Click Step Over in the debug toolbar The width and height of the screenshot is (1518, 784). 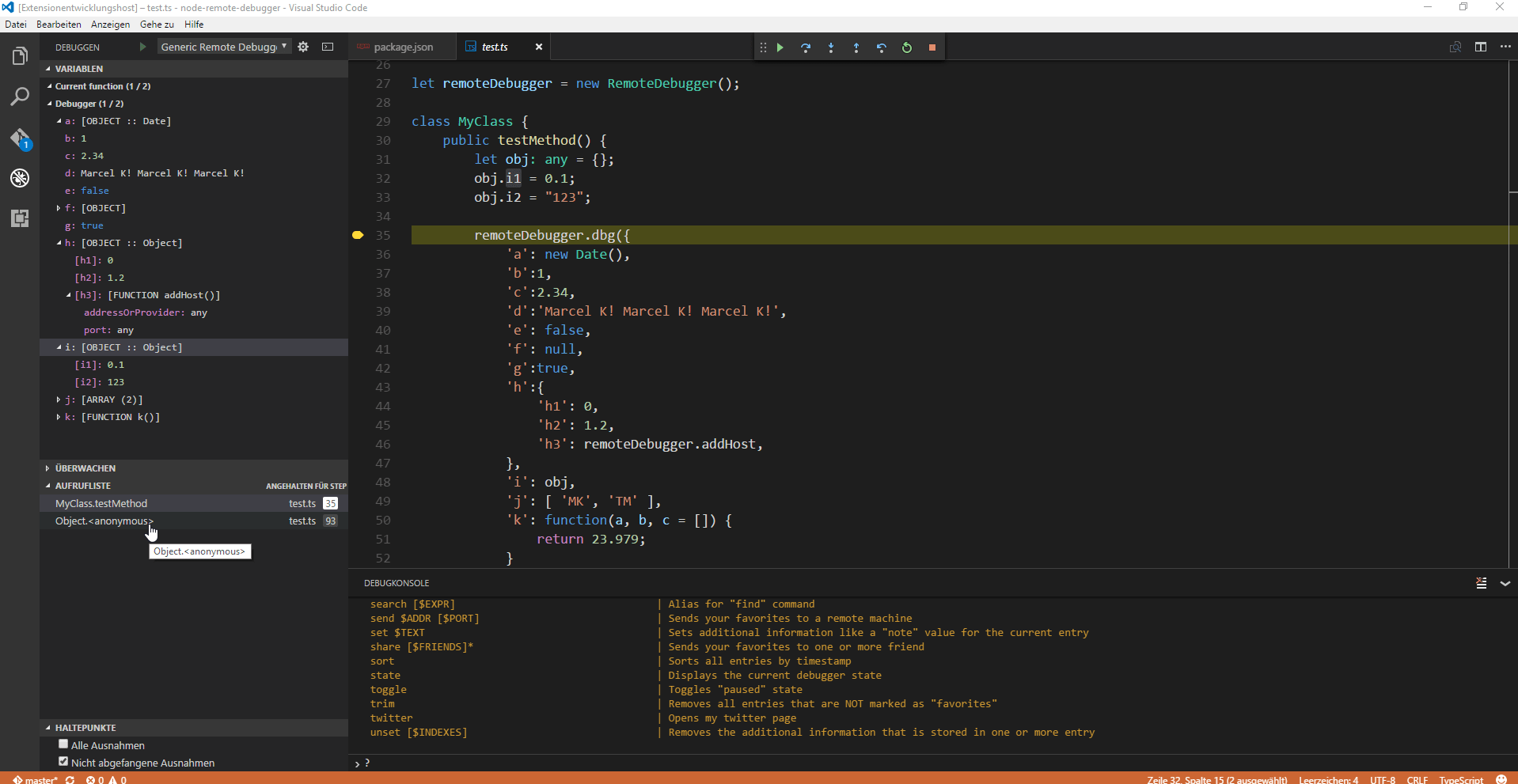tap(805, 47)
